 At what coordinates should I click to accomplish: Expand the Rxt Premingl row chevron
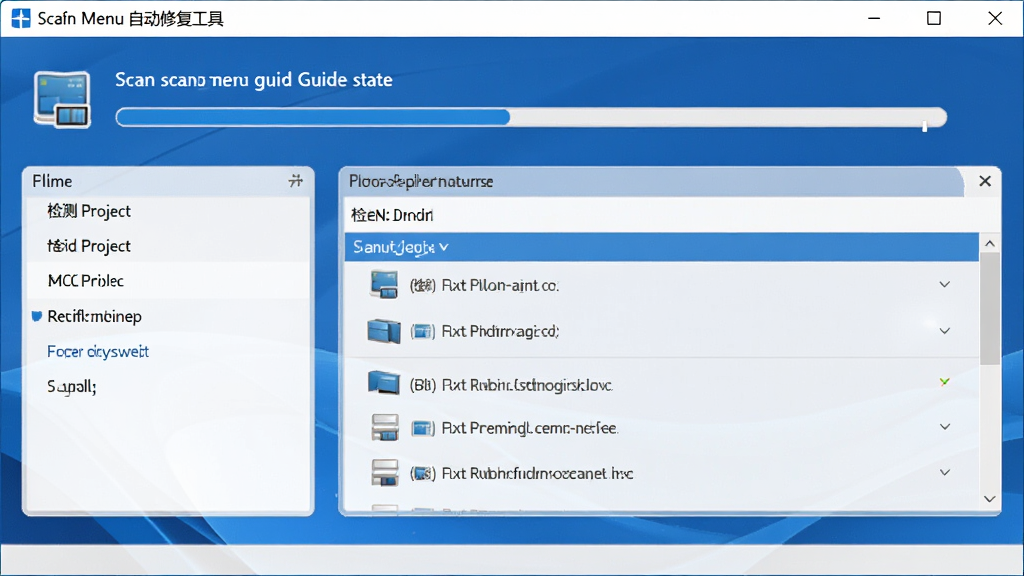(x=944, y=427)
